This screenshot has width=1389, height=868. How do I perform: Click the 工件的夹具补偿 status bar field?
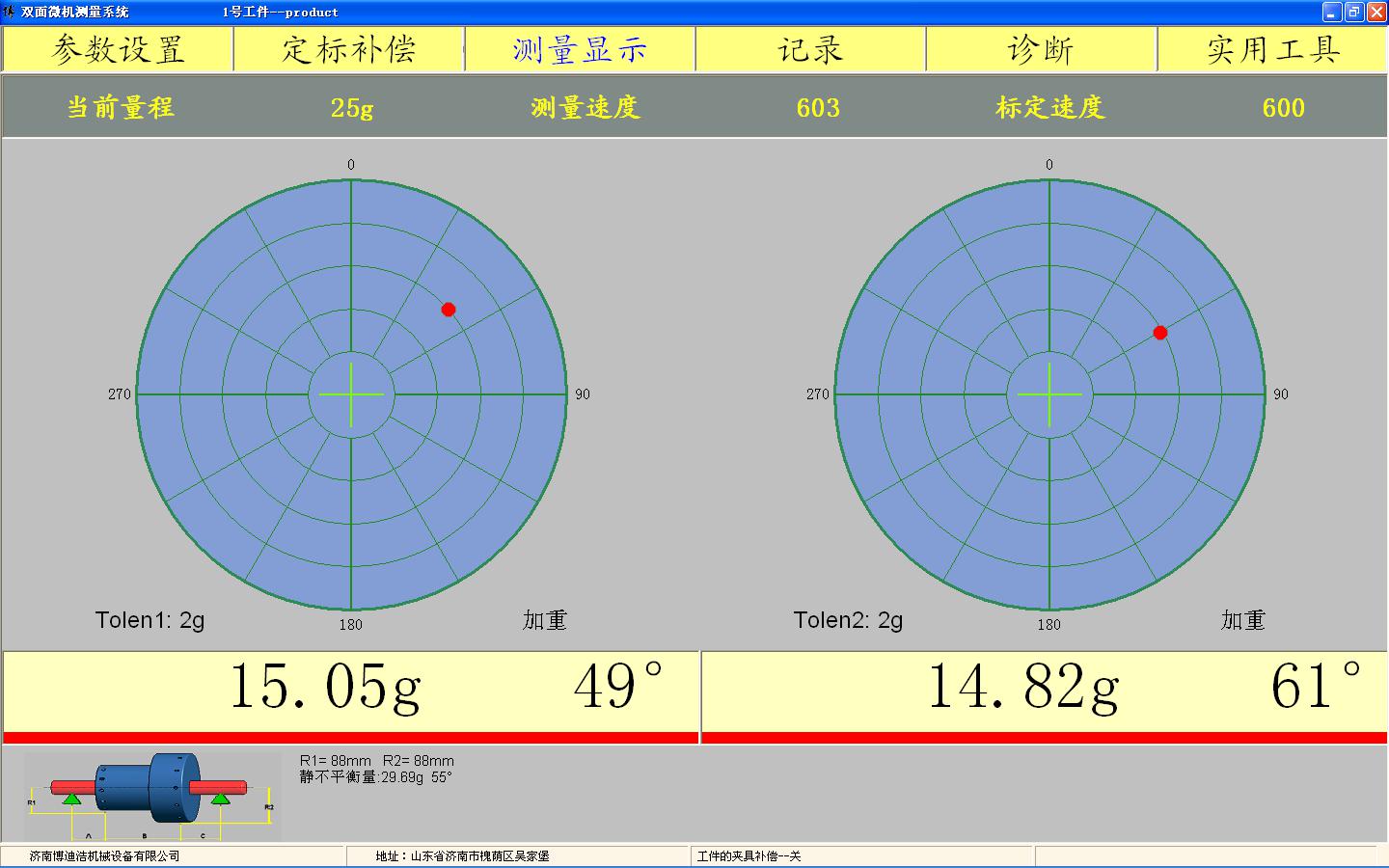749,855
